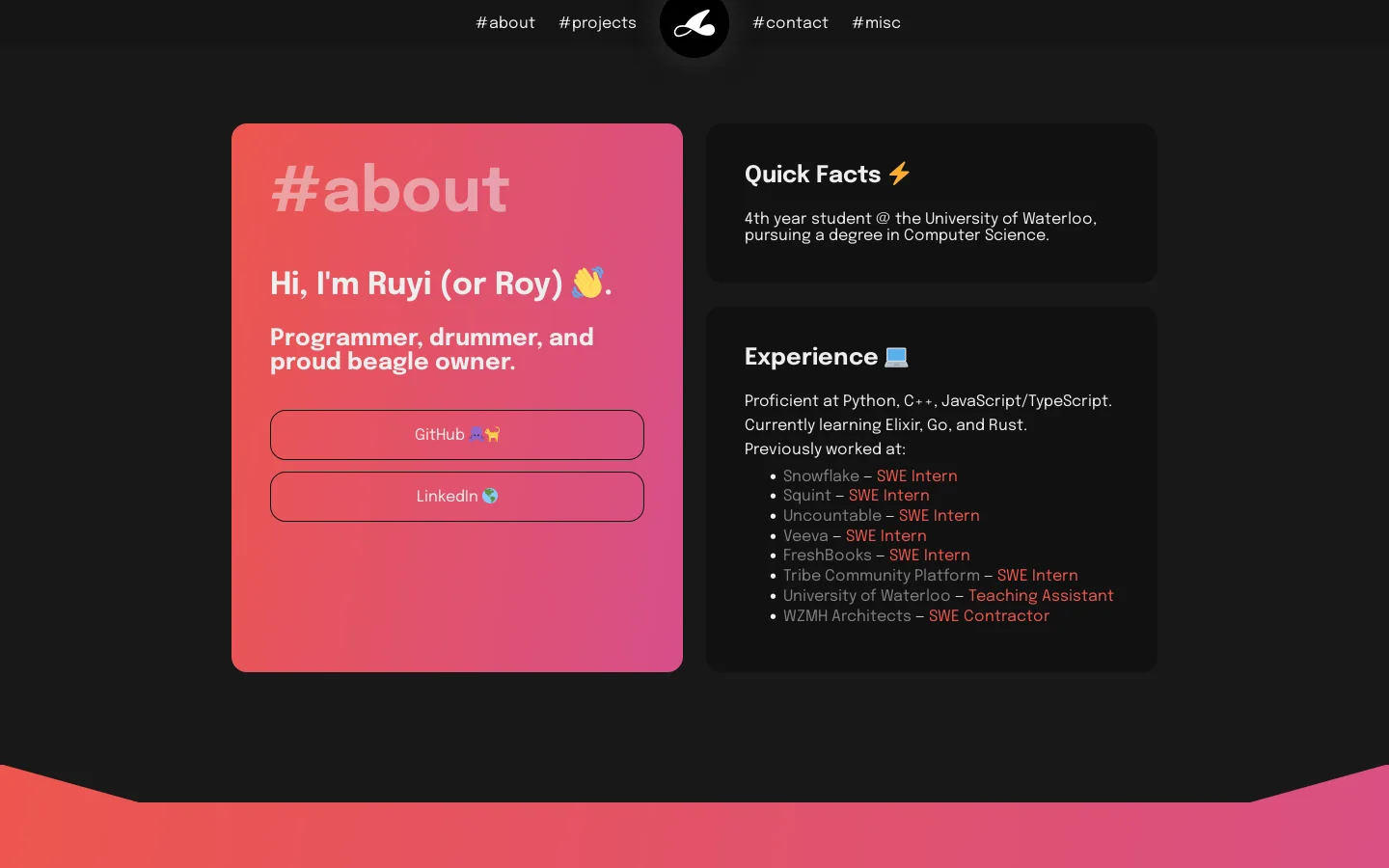Click the Tribe Community Platform entry
This screenshot has height=868, width=1389.
tap(931, 576)
